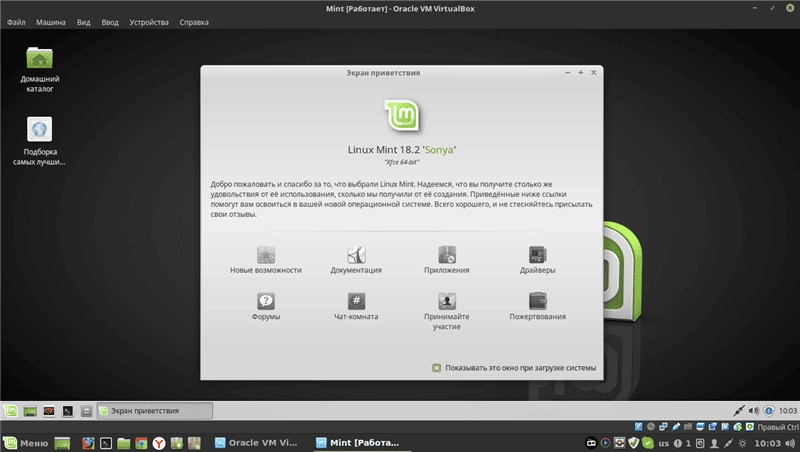The height and width of the screenshot is (452, 800).
Task: Open the guest update manager shield icon
Action: [769, 411]
